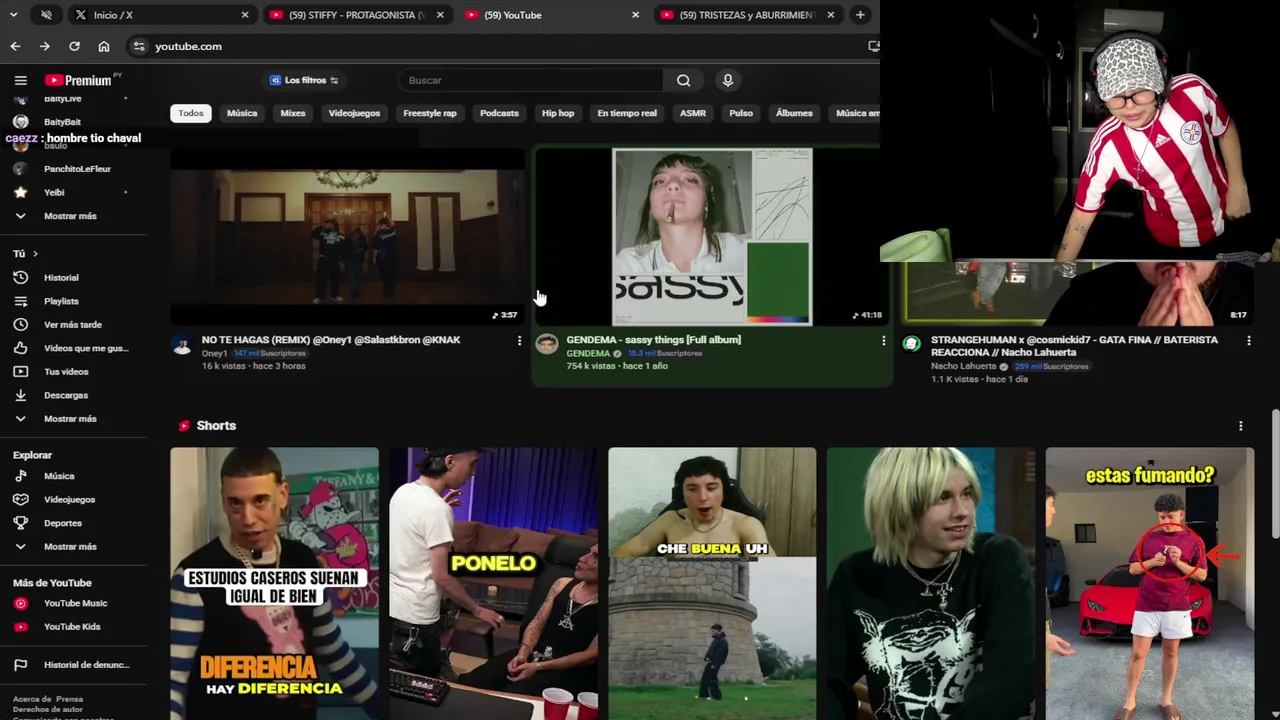Open the Shorts section three-dot menu
The width and height of the screenshot is (1280, 720).
[1241, 426]
